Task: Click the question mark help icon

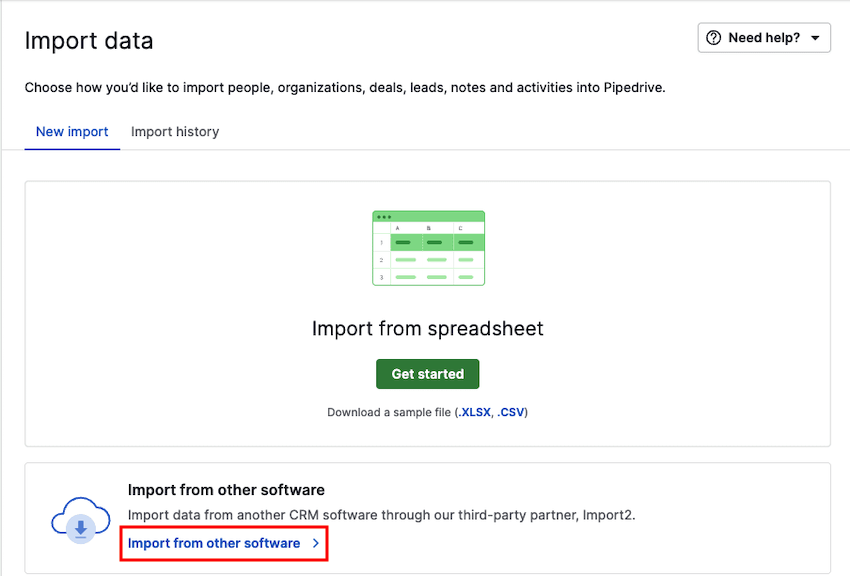Action: click(713, 38)
